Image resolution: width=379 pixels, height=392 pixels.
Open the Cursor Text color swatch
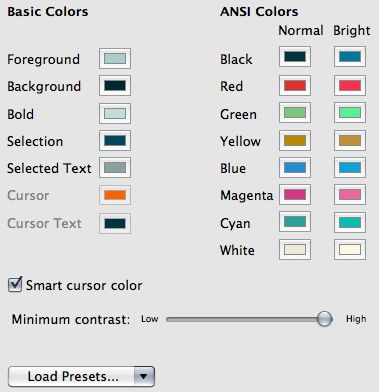coord(115,223)
